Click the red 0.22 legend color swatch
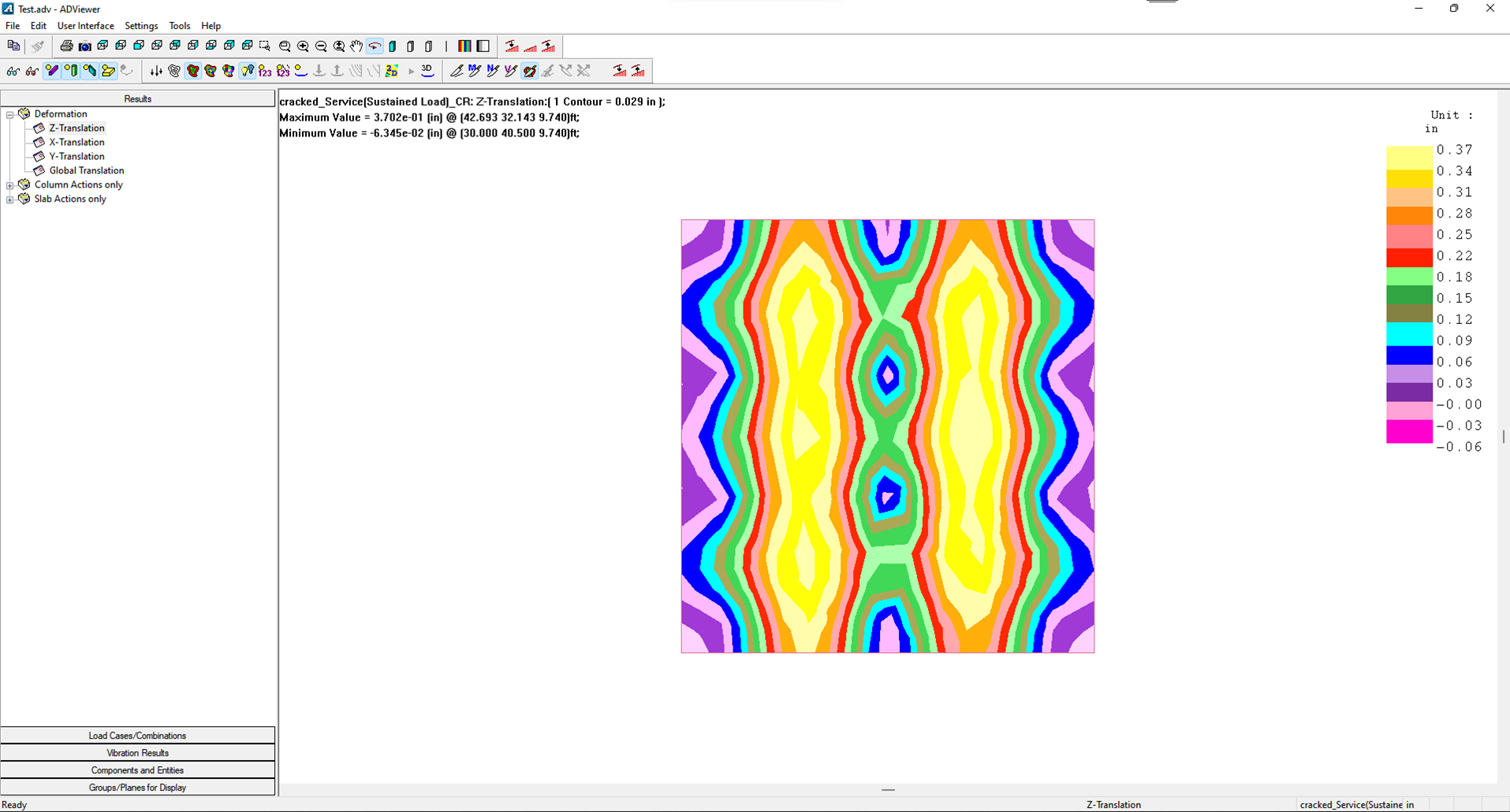1510x812 pixels. (x=1408, y=257)
